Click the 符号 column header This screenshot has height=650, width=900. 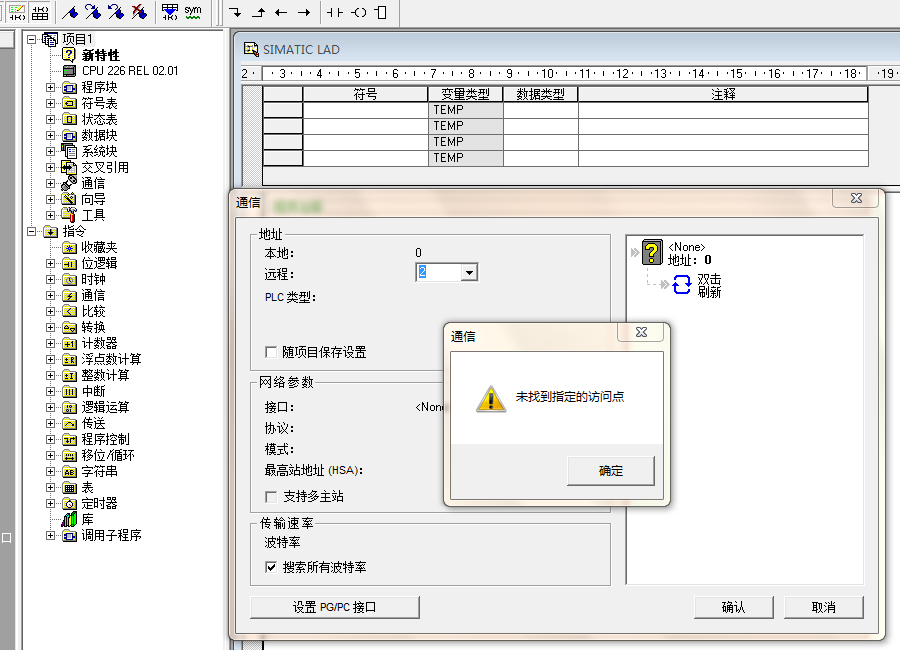tap(365, 94)
